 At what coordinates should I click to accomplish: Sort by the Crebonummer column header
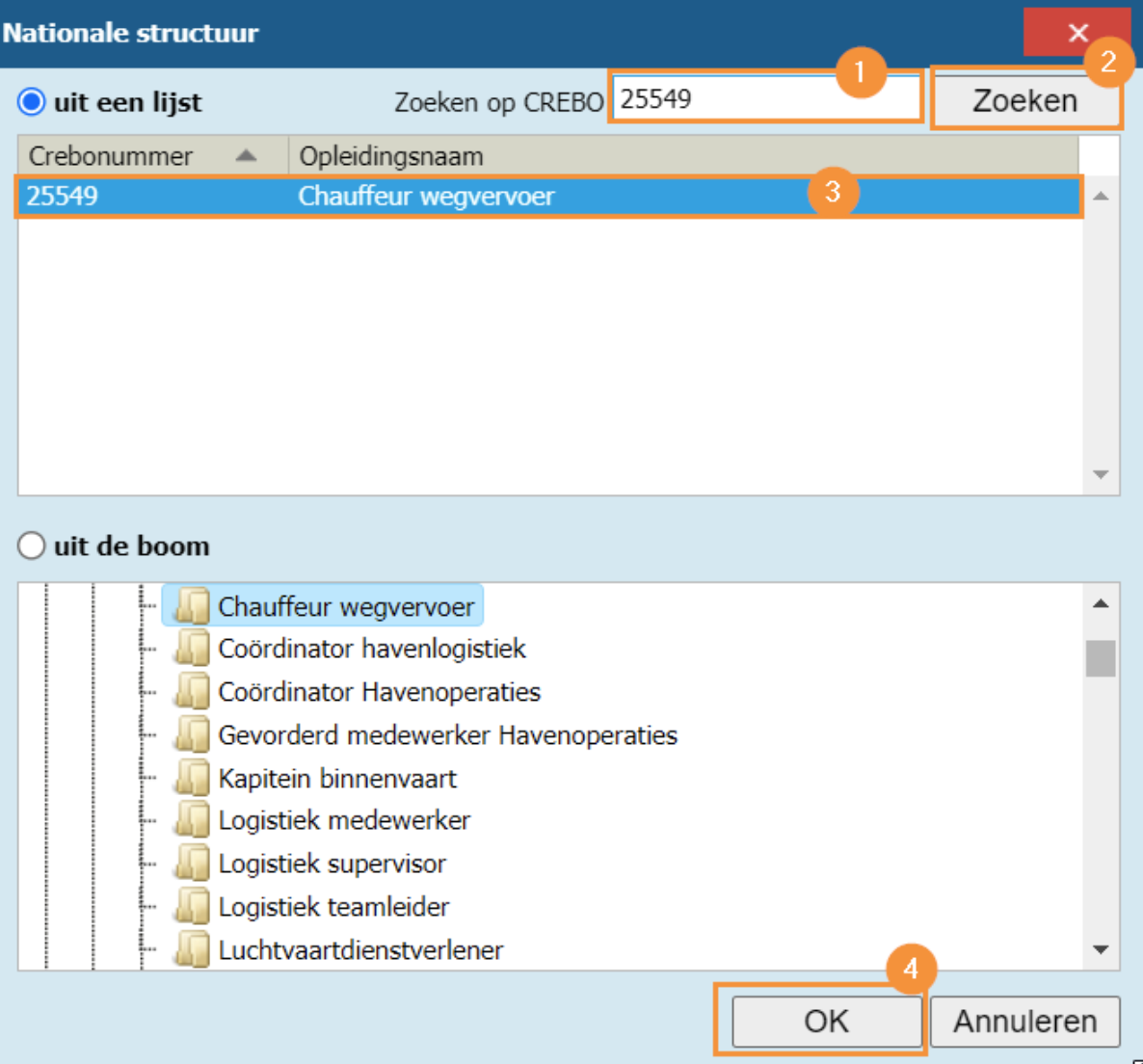click(x=145, y=156)
